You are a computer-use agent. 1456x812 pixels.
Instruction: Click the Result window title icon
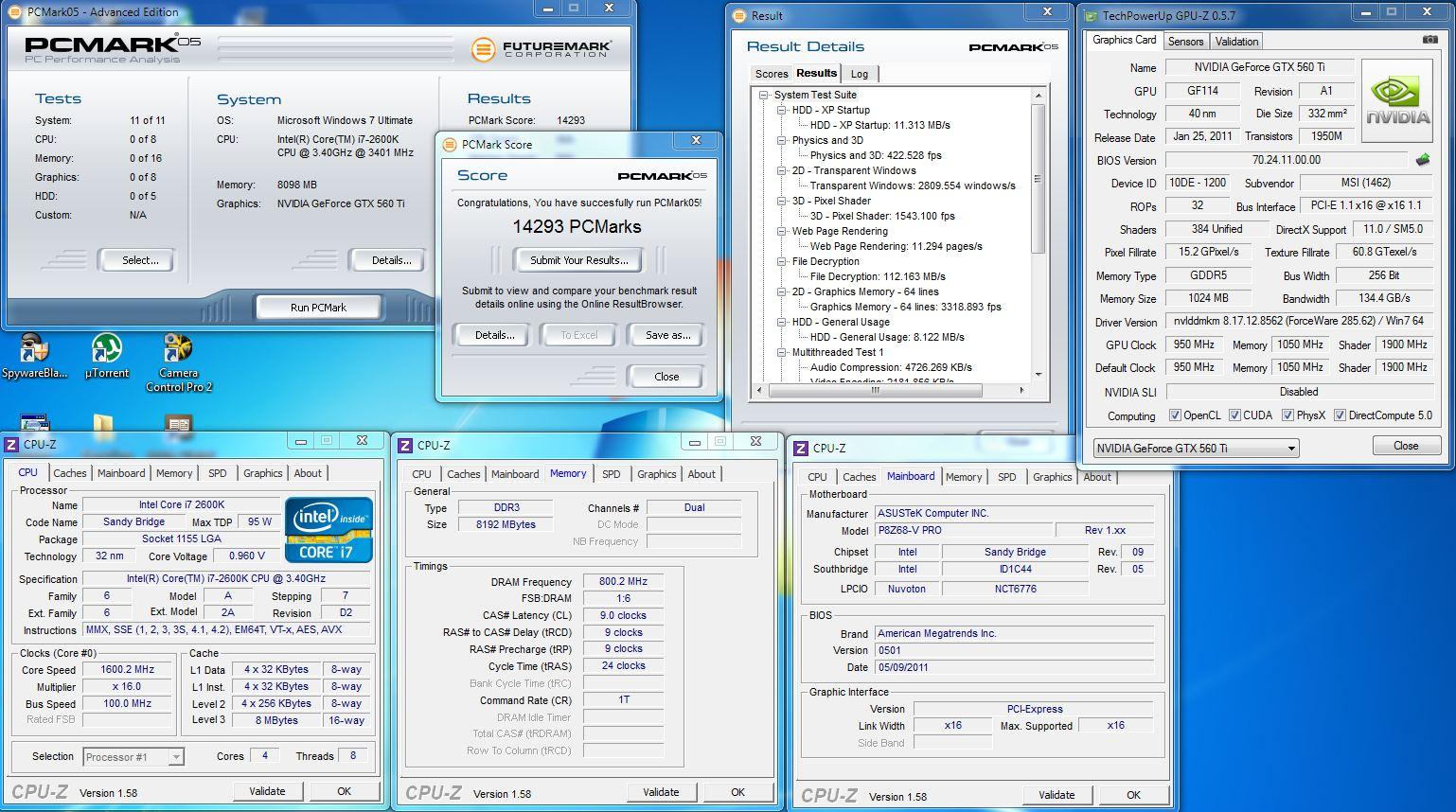coord(738,15)
